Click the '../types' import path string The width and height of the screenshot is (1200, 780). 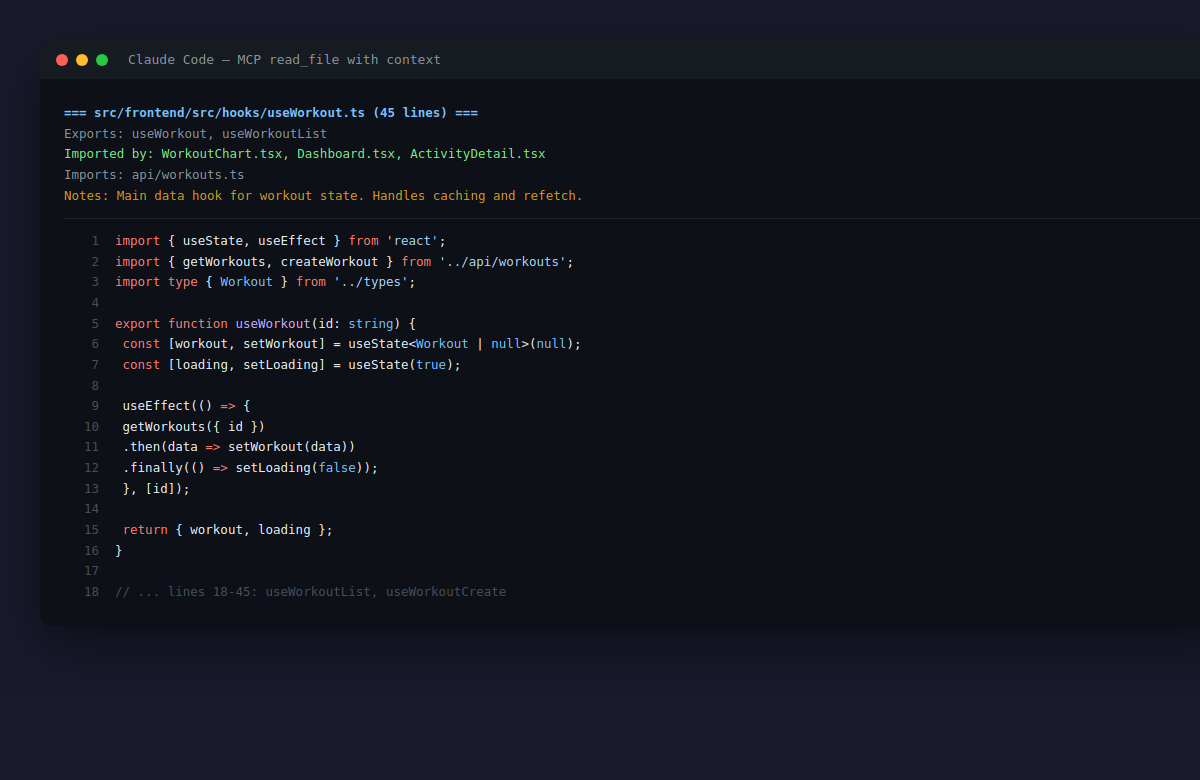pyautogui.click(x=371, y=282)
